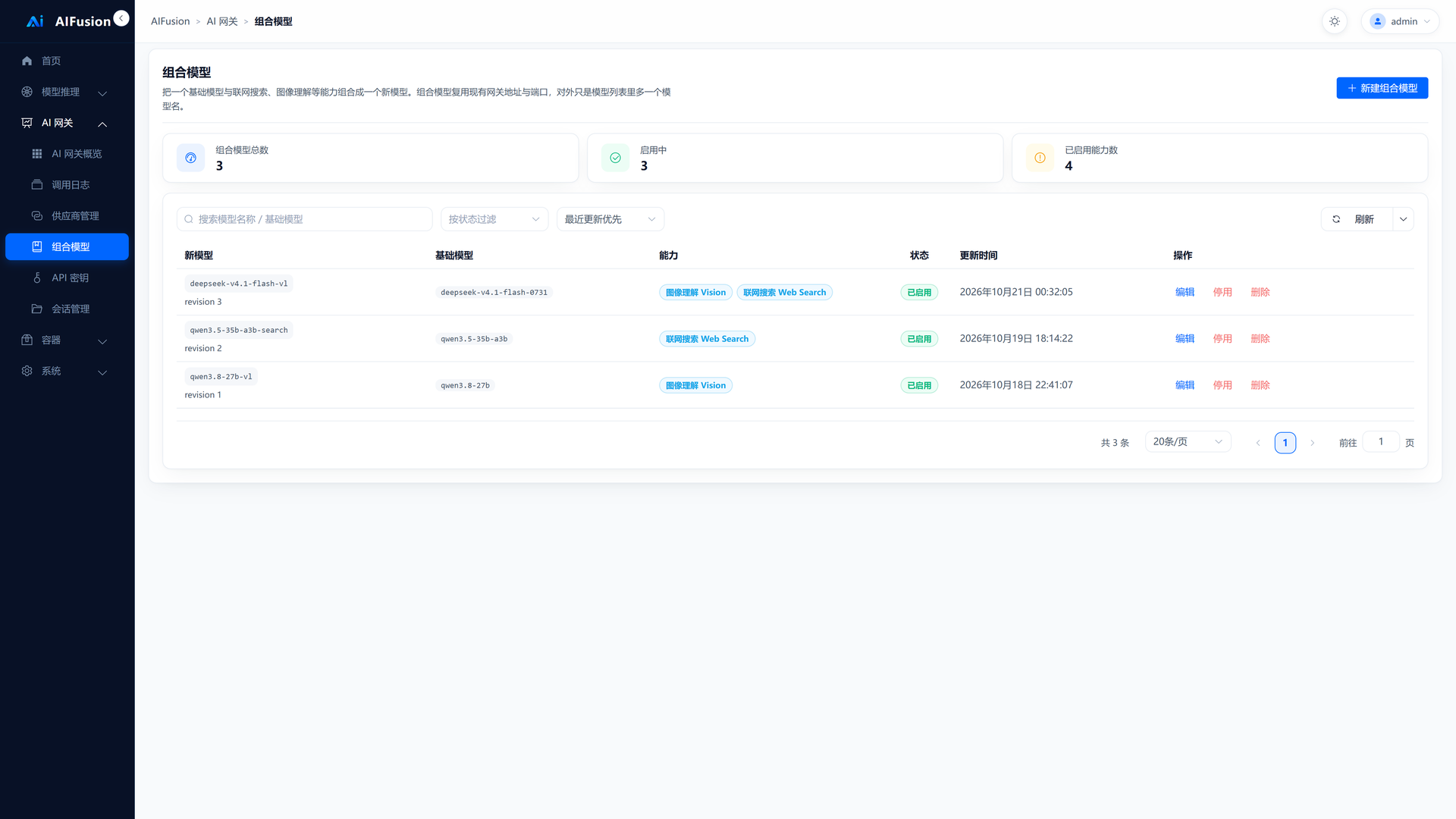The height and width of the screenshot is (819, 1456).
Task: Click the 联网搜索 Web Search tag for deepseek
Action: [784, 293]
